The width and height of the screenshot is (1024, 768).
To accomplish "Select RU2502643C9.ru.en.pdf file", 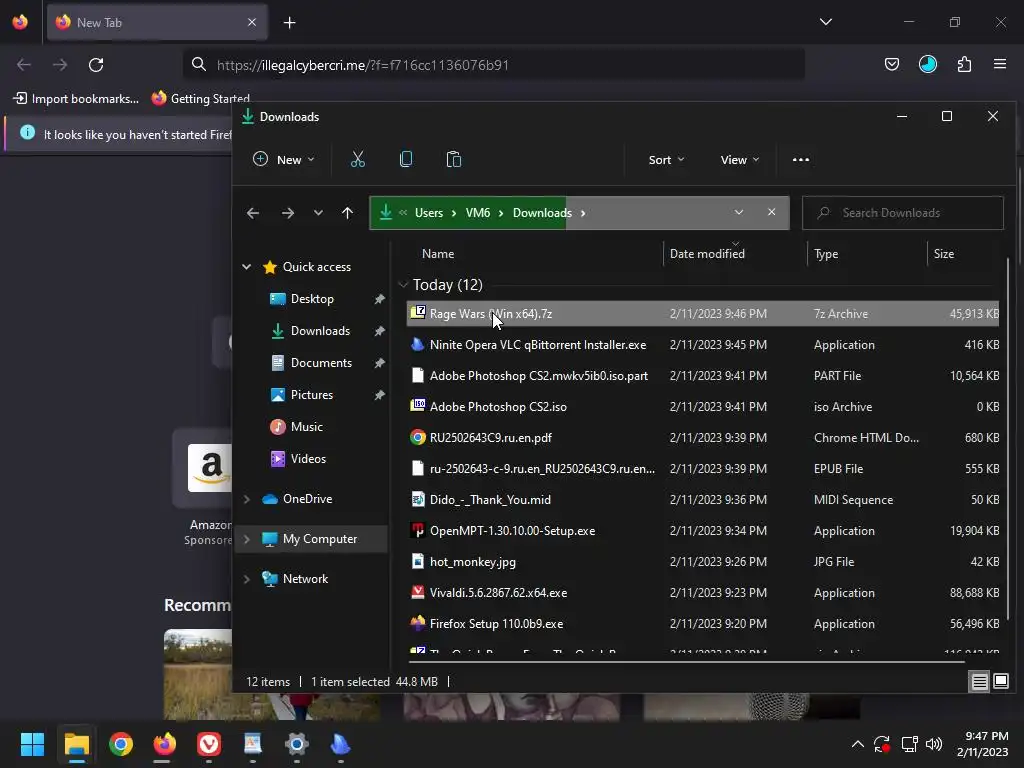I will (703, 438).
